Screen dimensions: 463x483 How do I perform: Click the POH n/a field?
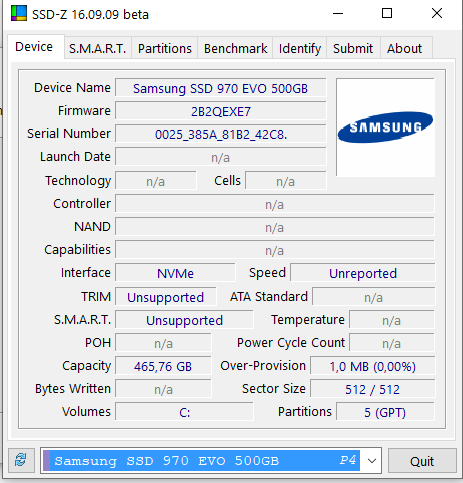(x=163, y=343)
